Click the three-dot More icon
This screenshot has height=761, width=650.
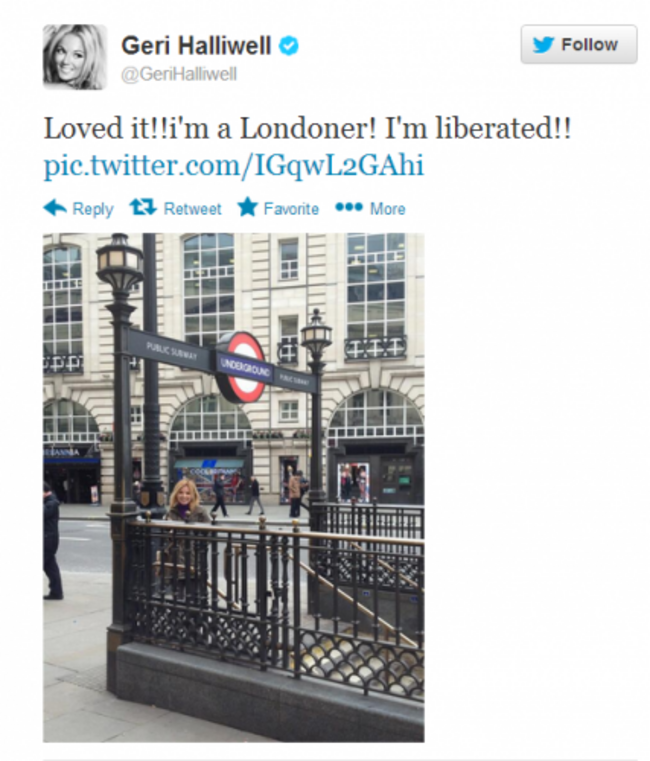[349, 208]
